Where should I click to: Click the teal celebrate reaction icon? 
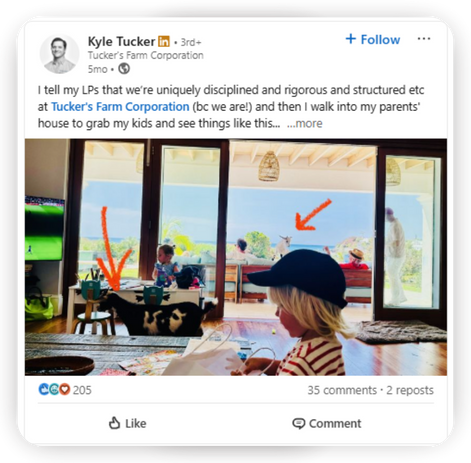coord(54,389)
